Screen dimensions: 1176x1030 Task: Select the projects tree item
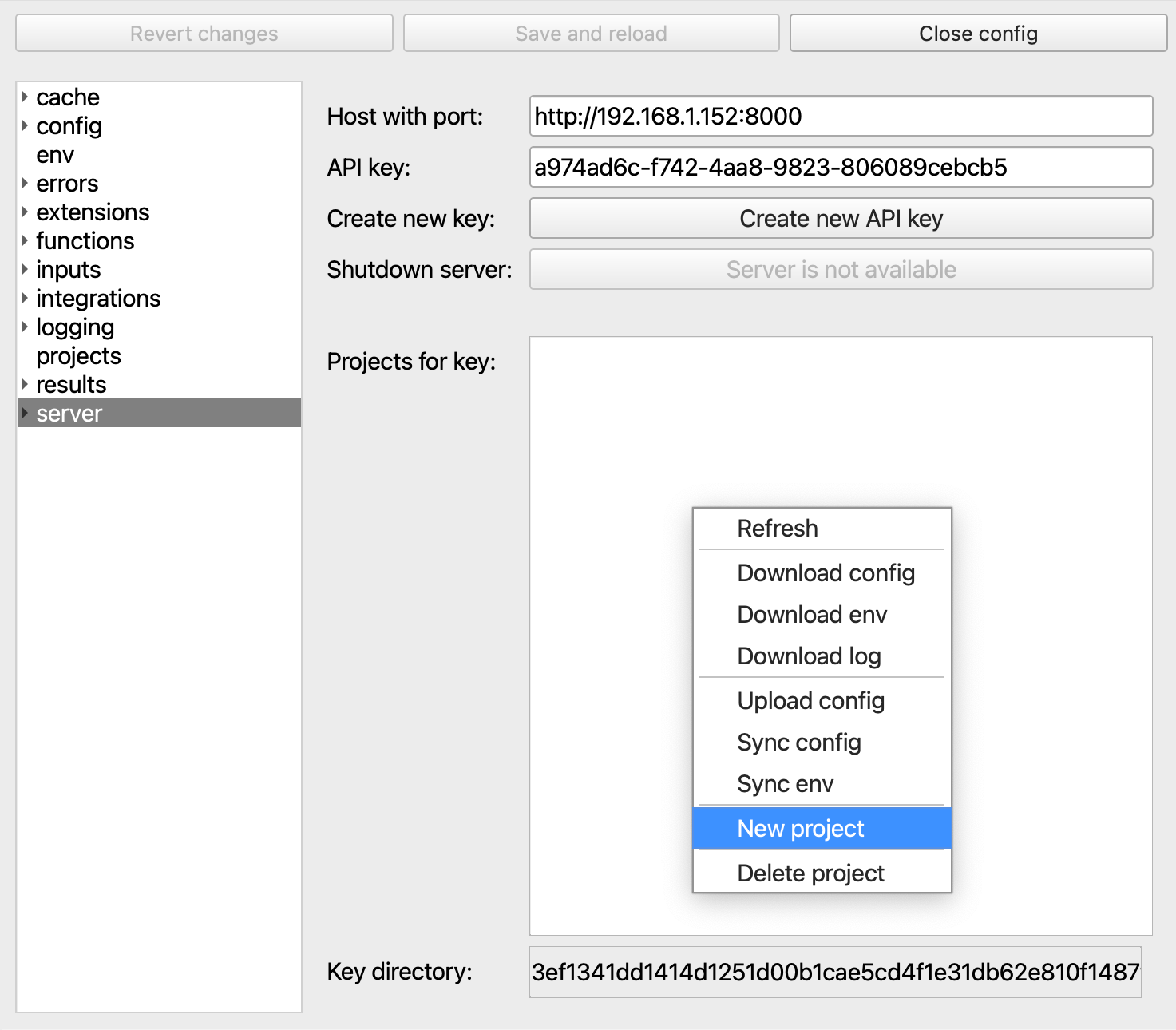(78, 356)
